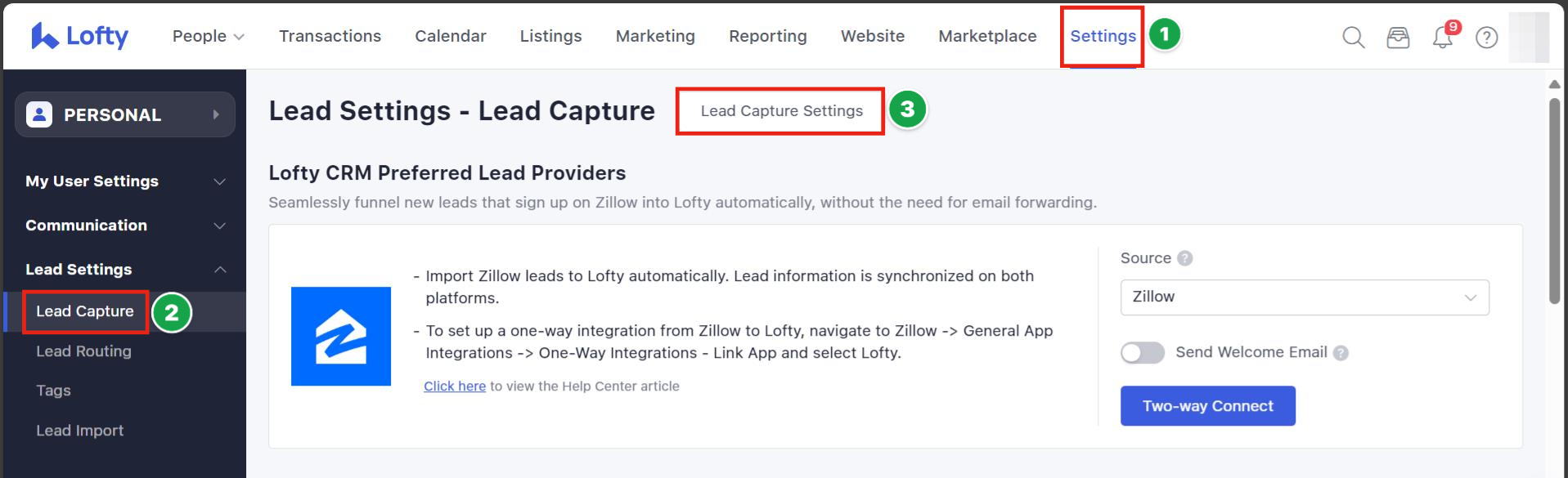Click the Two-way Connect button
Screen dimensions: 1568x478
1207,406
